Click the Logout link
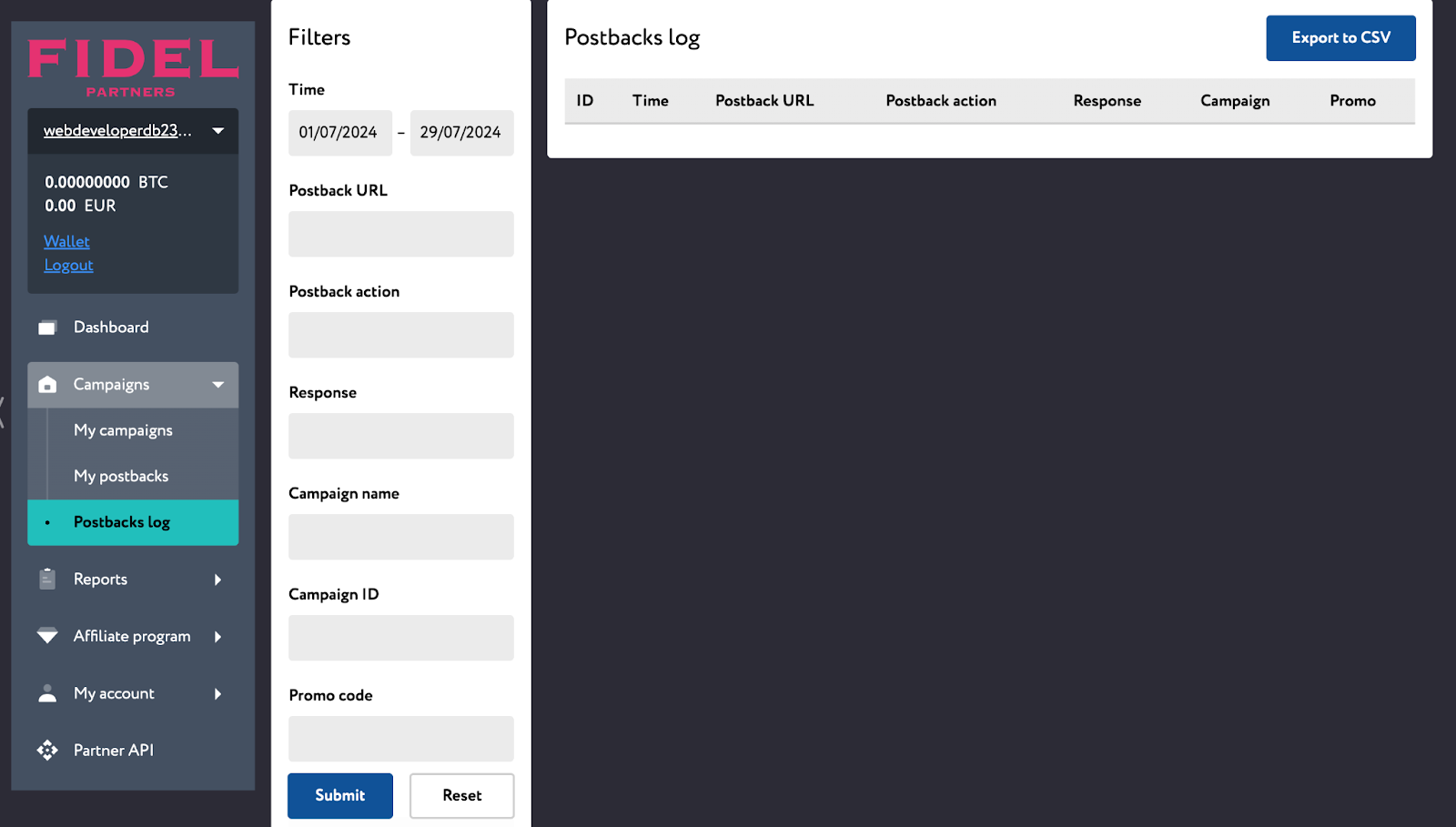This screenshot has height=827, width=1456. pyautogui.click(x=68, y=265)
